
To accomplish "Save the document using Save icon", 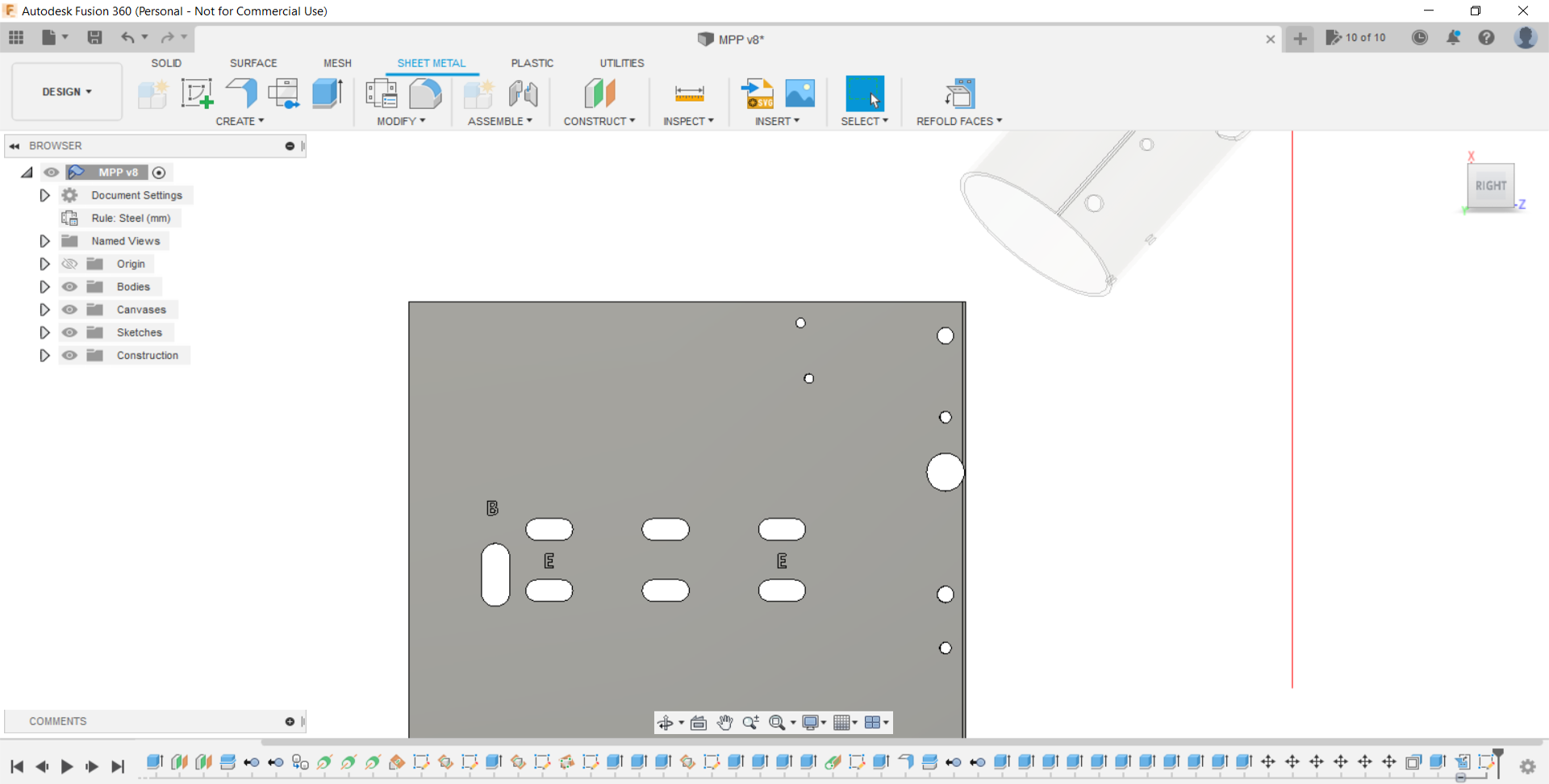I will [x=94, y=37].
